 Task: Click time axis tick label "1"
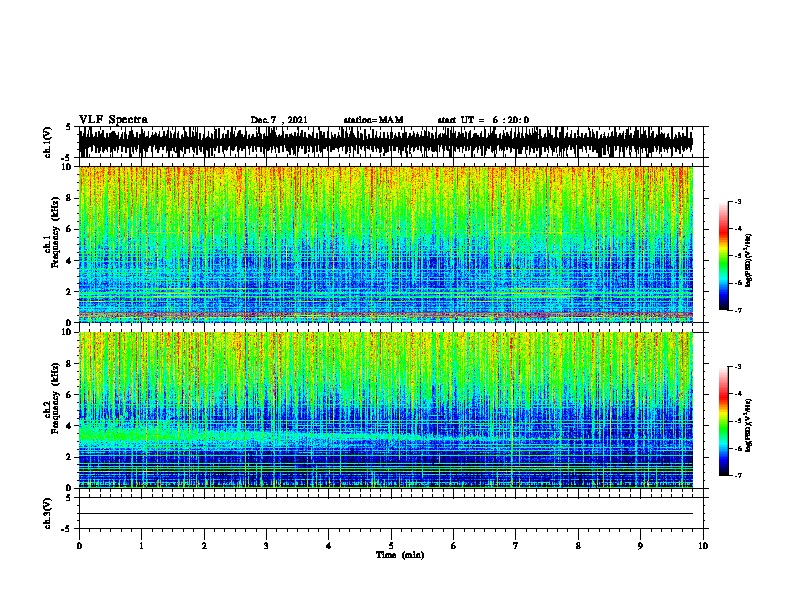141,546
